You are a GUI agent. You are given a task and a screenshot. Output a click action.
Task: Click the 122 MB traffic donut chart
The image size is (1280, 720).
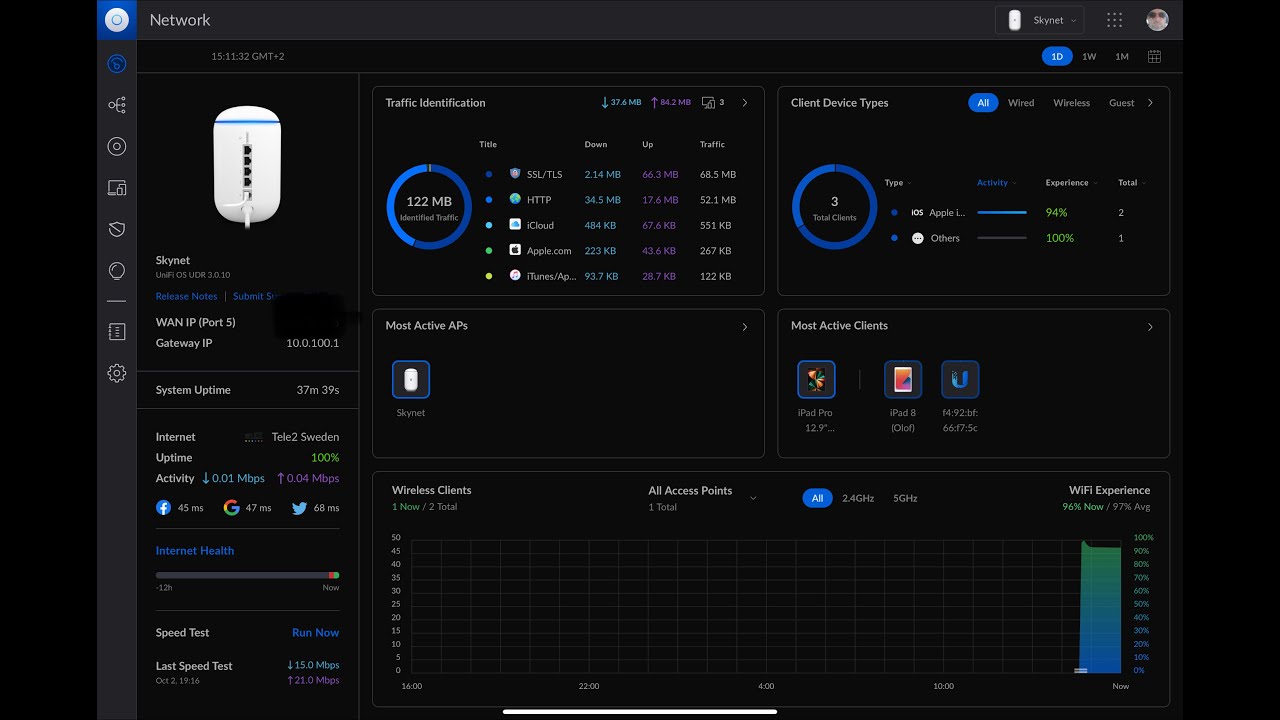(429, 207)
